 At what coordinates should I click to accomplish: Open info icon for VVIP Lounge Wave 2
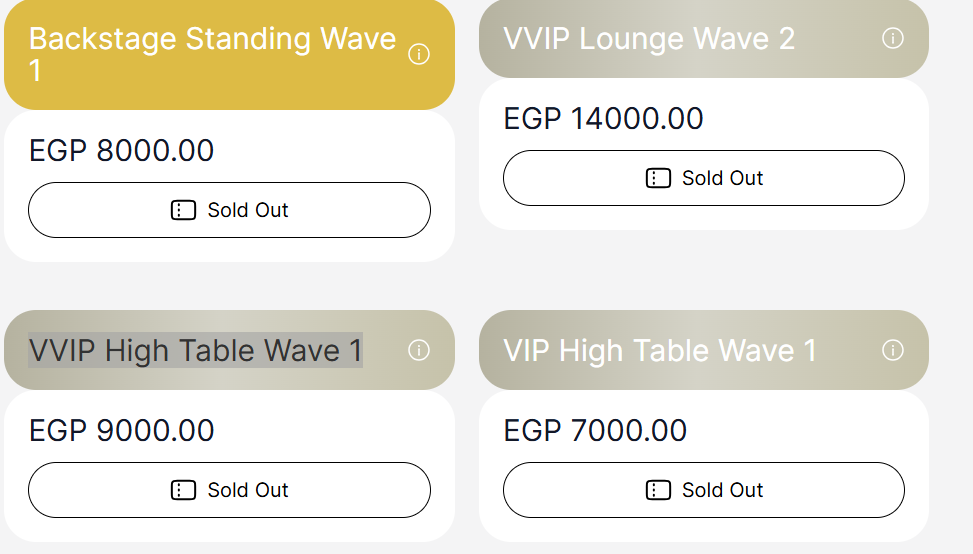[893, 38]
